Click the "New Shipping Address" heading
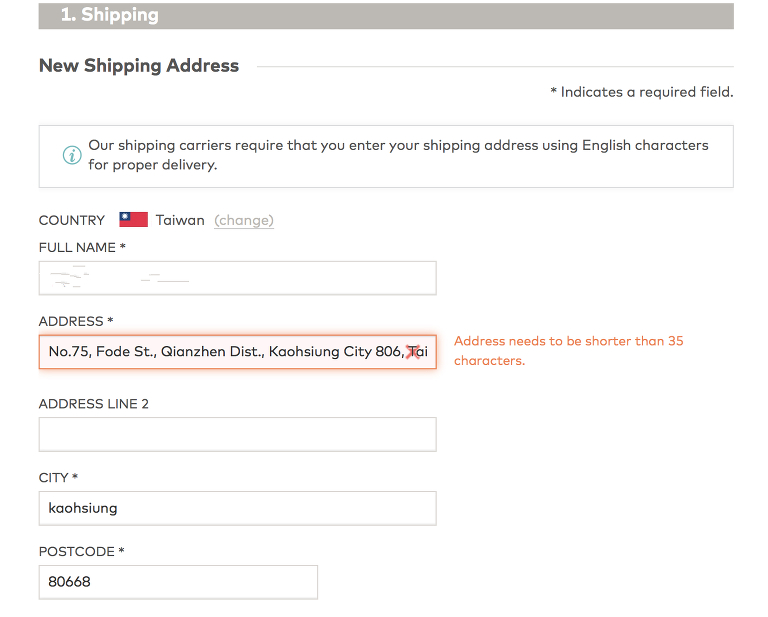 tap(139, 66)
